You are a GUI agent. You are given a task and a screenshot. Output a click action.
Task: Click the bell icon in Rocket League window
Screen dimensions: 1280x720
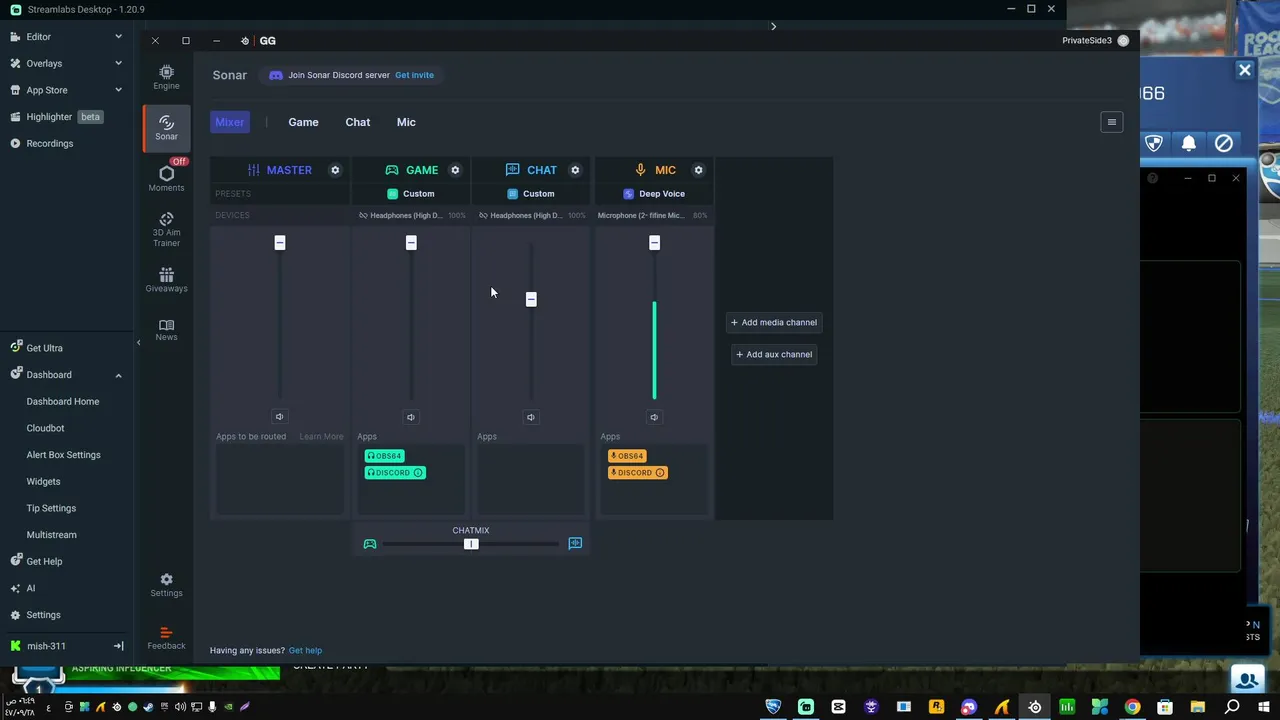(1189, 143)
